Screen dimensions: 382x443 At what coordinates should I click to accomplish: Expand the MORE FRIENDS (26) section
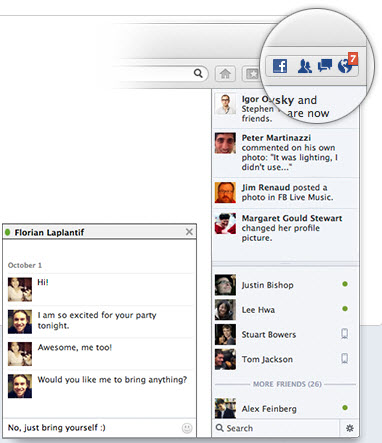coord(287,384)
